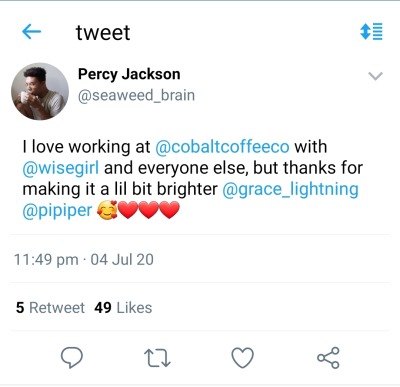
Task: Like the tweet with the heart icon
Action: tap(243, 358)
